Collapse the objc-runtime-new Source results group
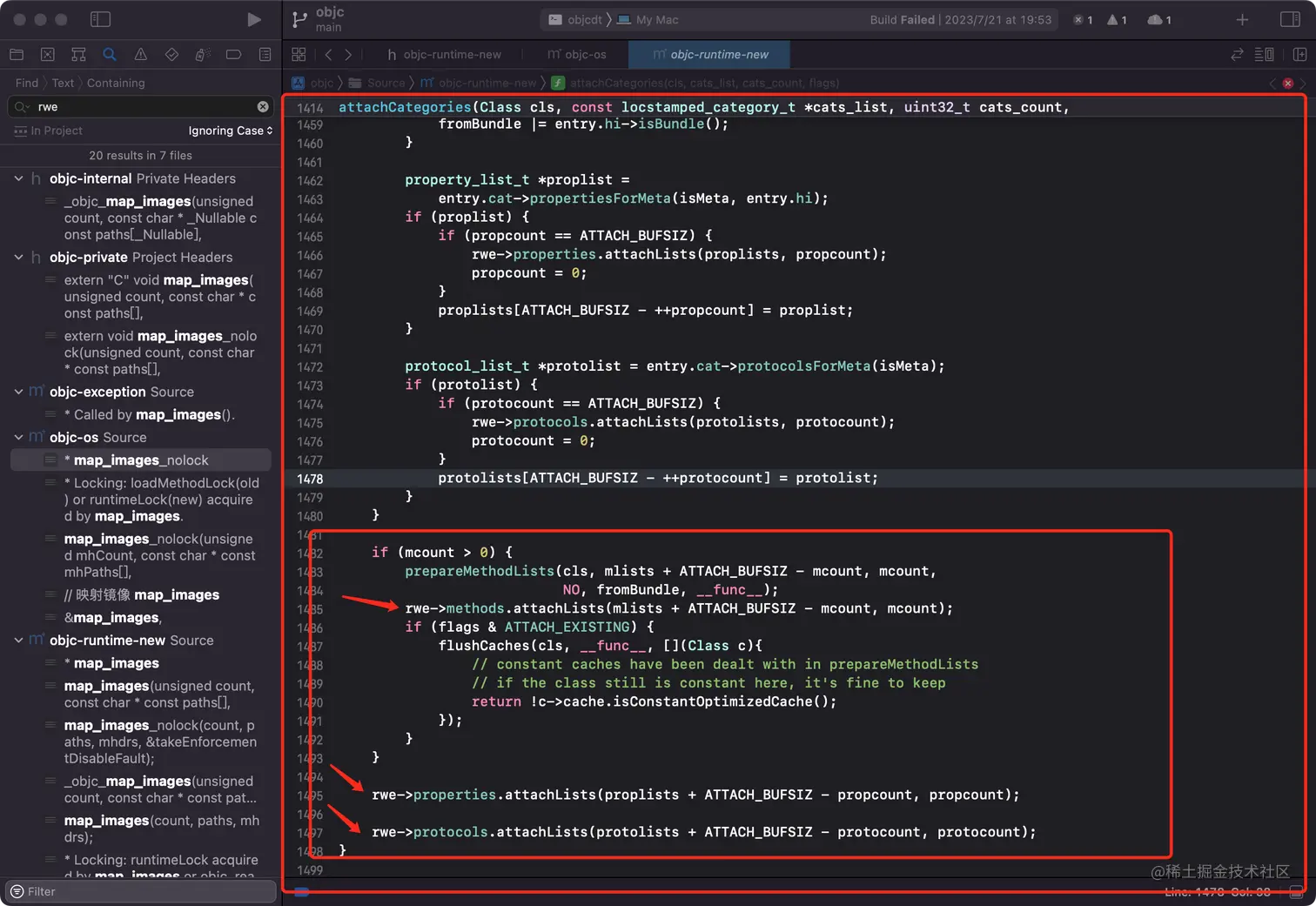This screenshot has width=1316, height=906. (x=18, y=641)
